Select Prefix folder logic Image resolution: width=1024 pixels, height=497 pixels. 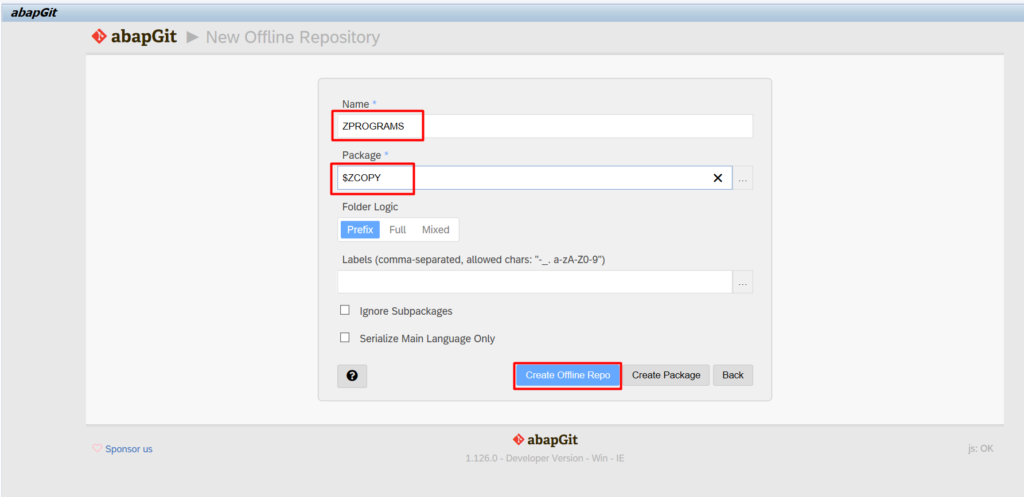point(360,230)
